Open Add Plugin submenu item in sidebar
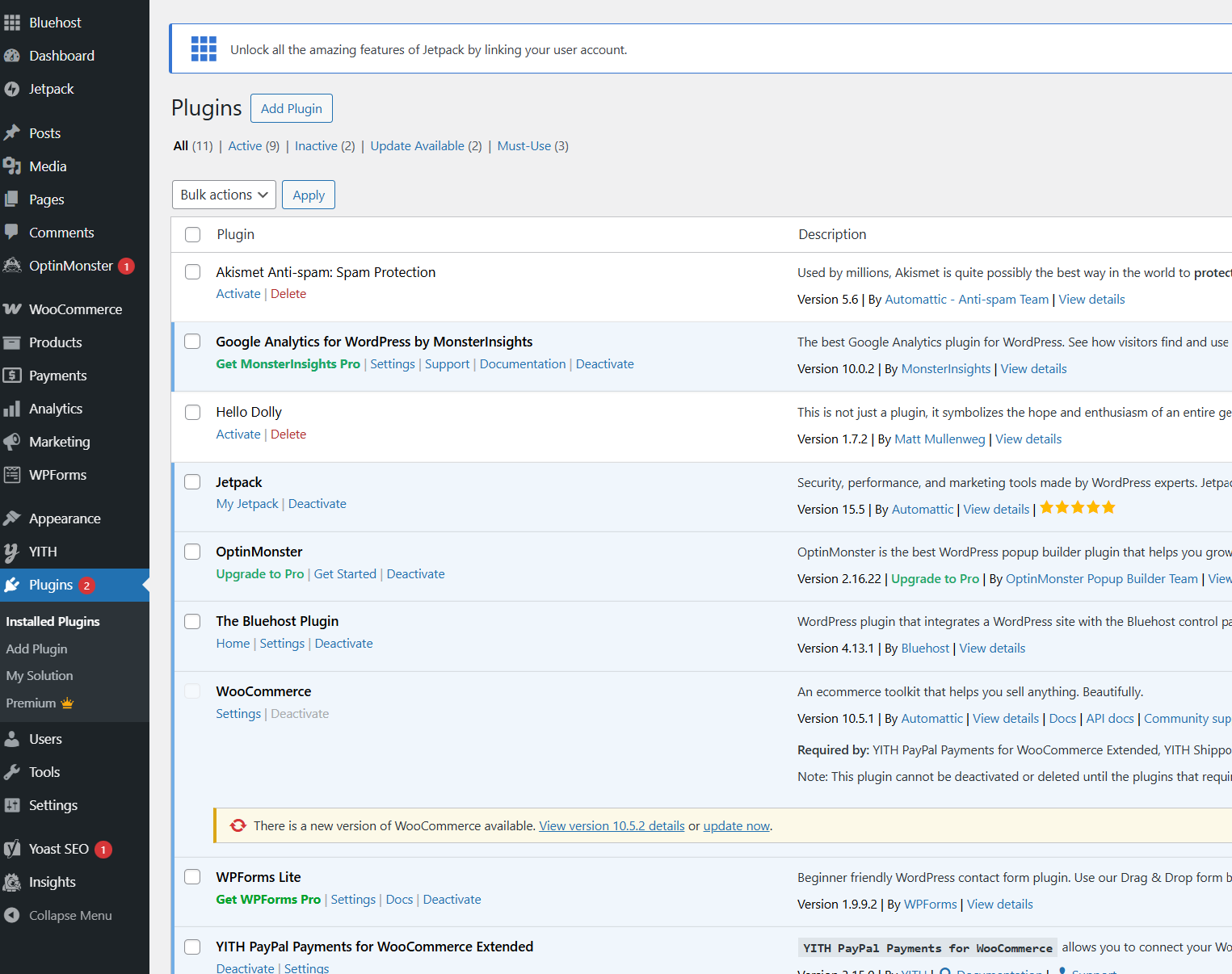This screenshot has width=1232, height=974. tap(36, 649)
